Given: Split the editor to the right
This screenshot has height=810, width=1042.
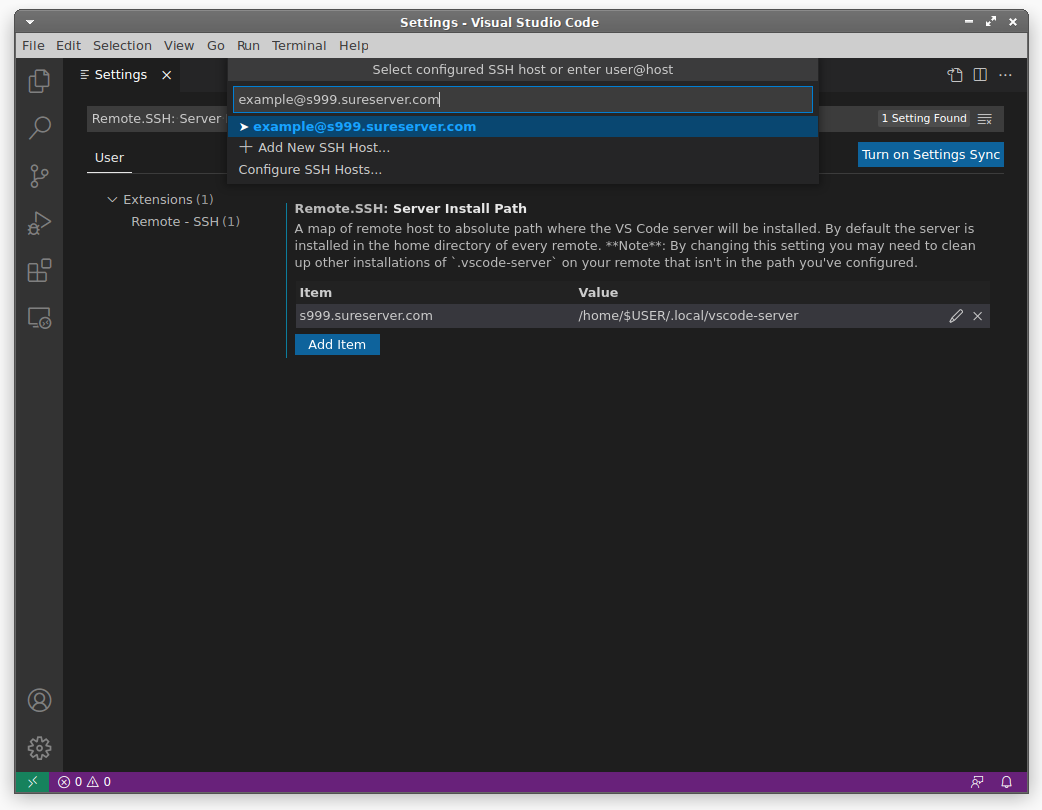Looking at the screenshot, I should [980, 75].
